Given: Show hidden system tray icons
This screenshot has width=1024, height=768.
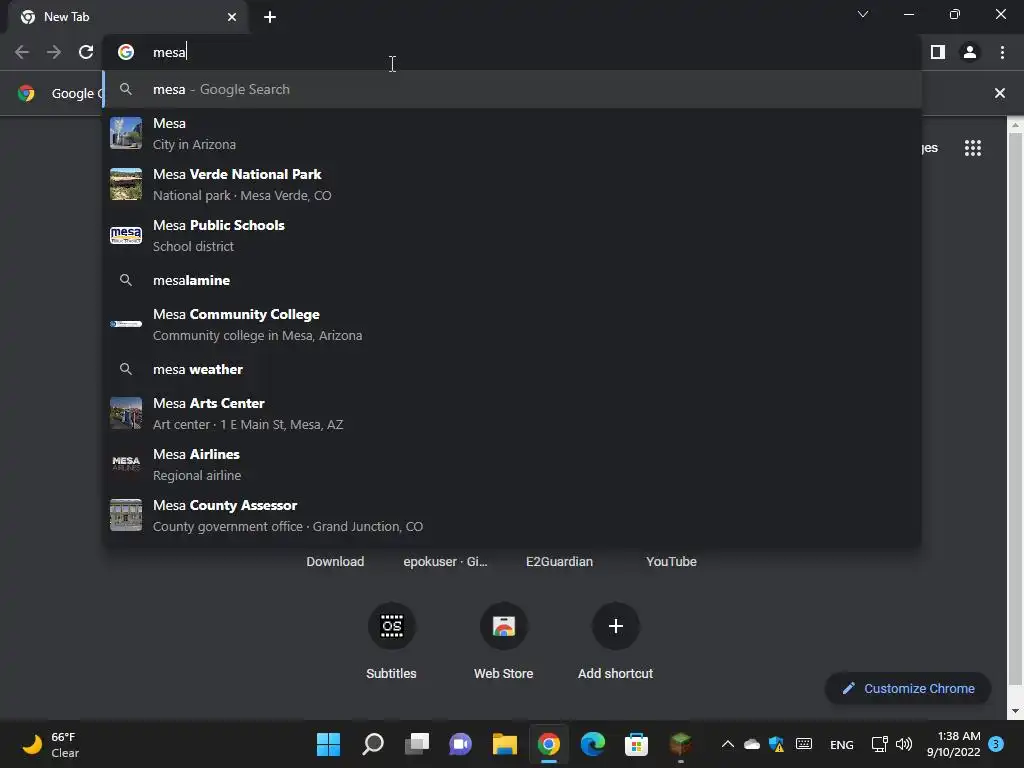Looking at the screenshot, I should tap(728, 744).
